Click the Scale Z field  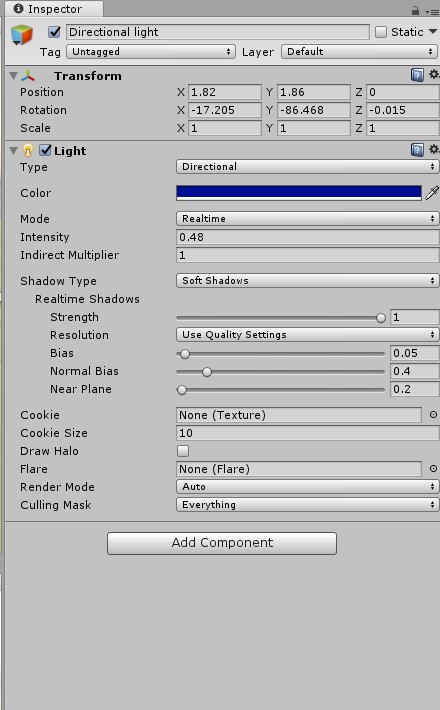[403, 128]
